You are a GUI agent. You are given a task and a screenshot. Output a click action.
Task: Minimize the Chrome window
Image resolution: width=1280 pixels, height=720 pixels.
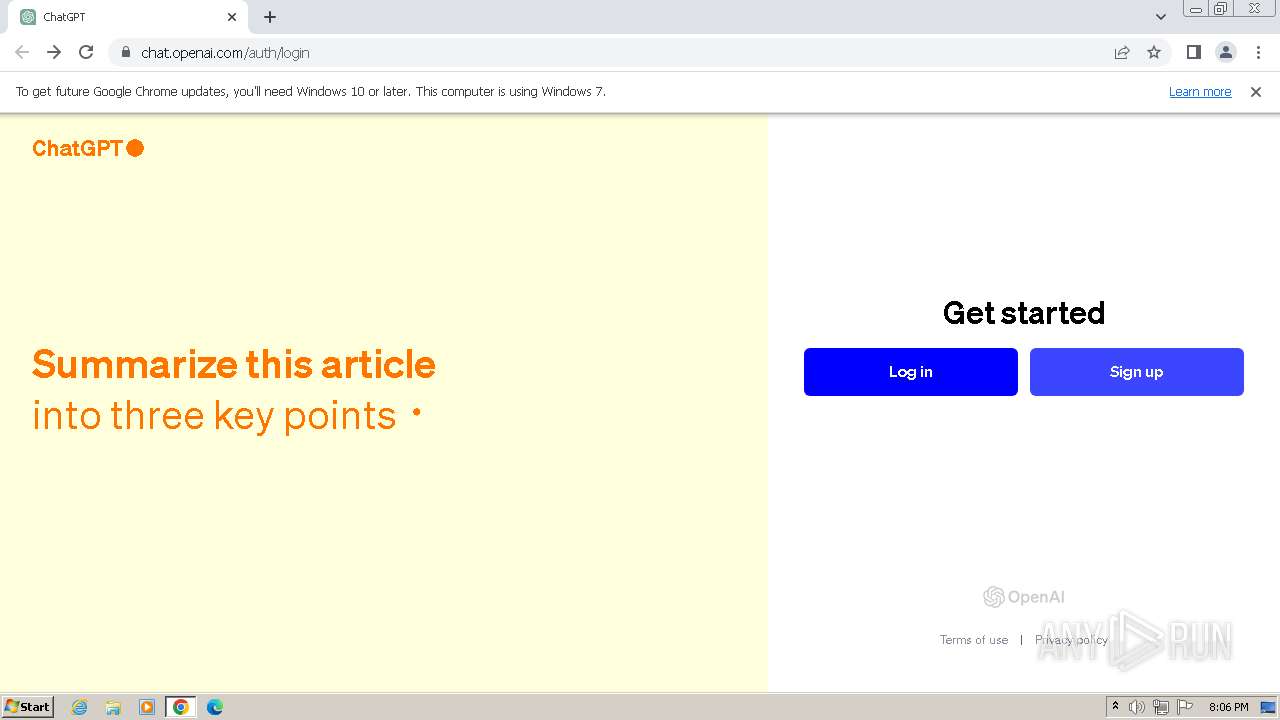1196,9
